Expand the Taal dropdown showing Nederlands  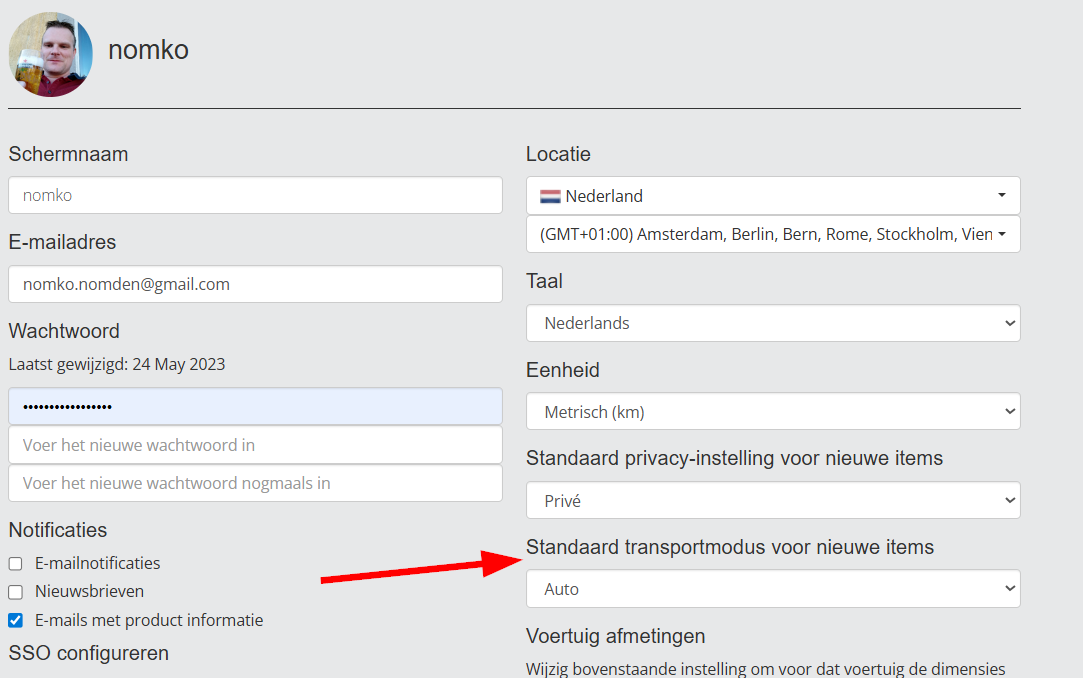772,323
